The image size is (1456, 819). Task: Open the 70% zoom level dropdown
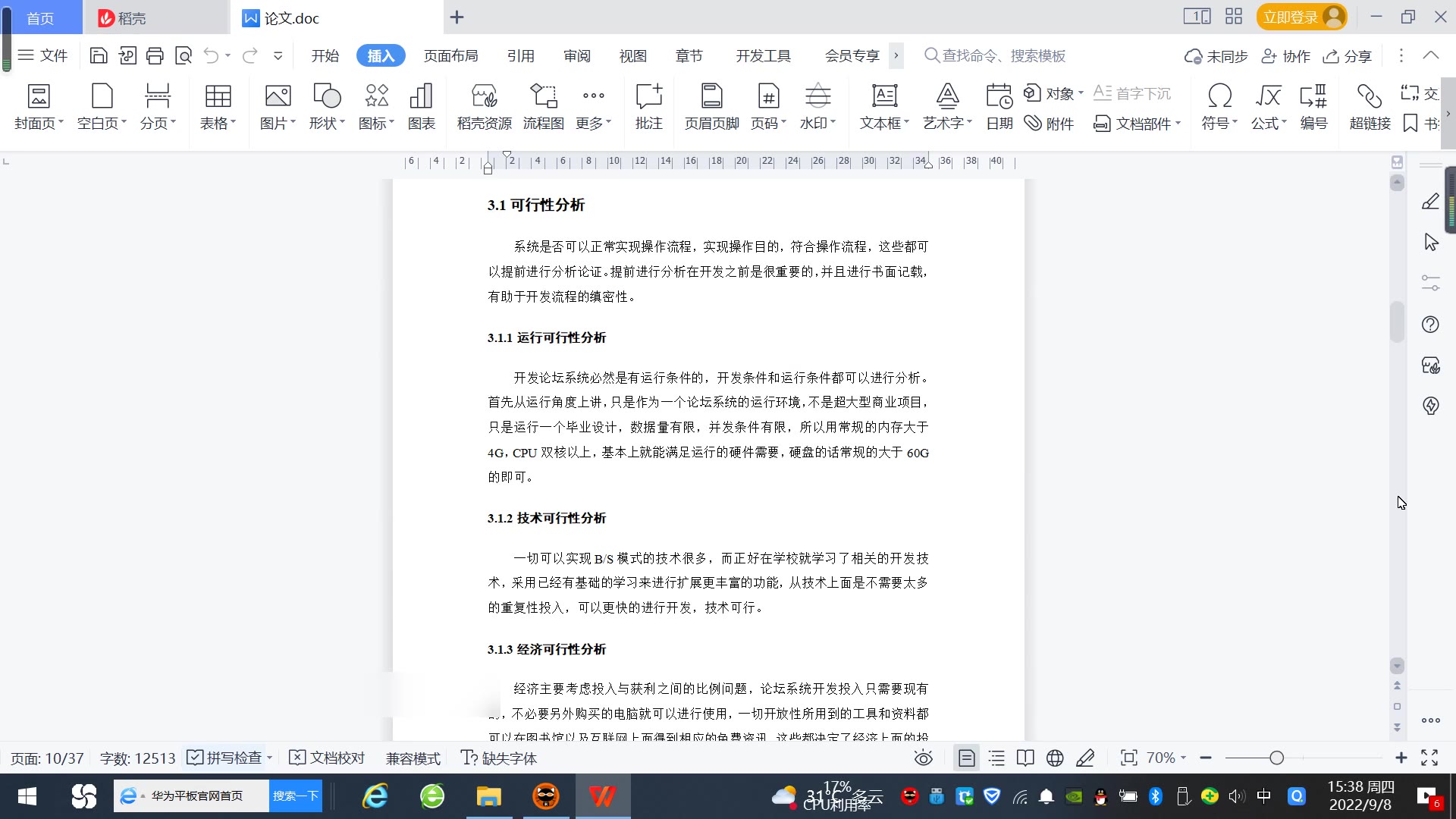point(1166,758)
